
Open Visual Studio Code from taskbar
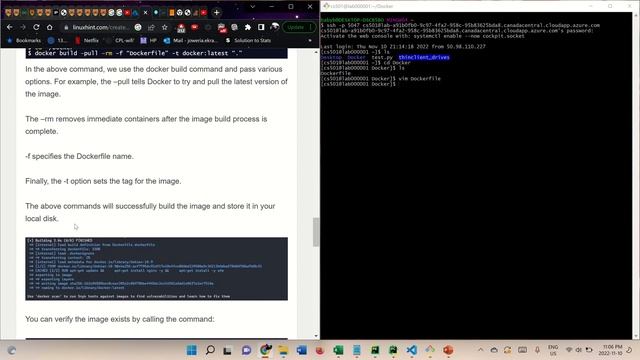pyautogui.click(x=411, y=350)
